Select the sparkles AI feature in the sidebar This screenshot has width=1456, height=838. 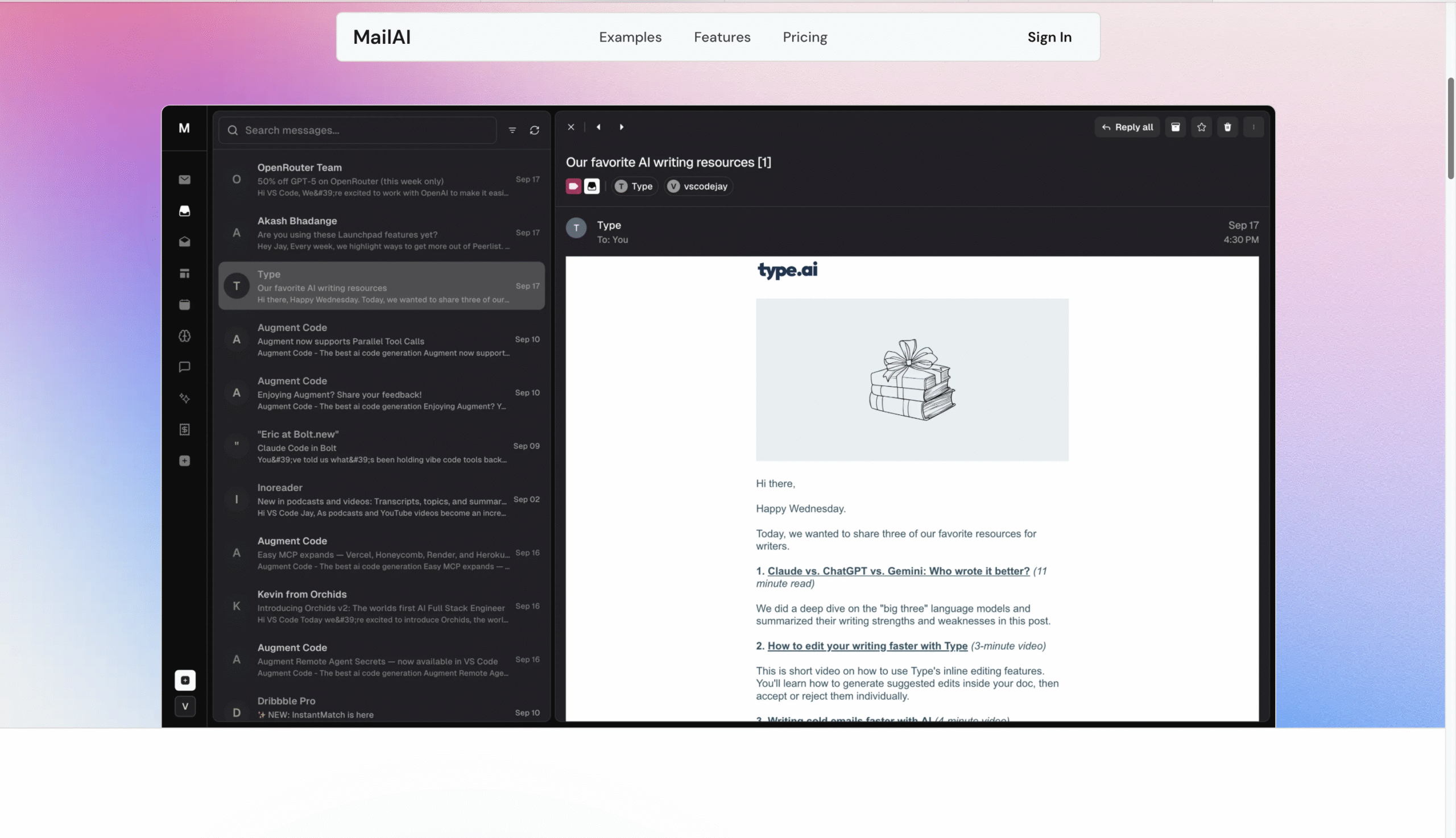click(184, 399)
